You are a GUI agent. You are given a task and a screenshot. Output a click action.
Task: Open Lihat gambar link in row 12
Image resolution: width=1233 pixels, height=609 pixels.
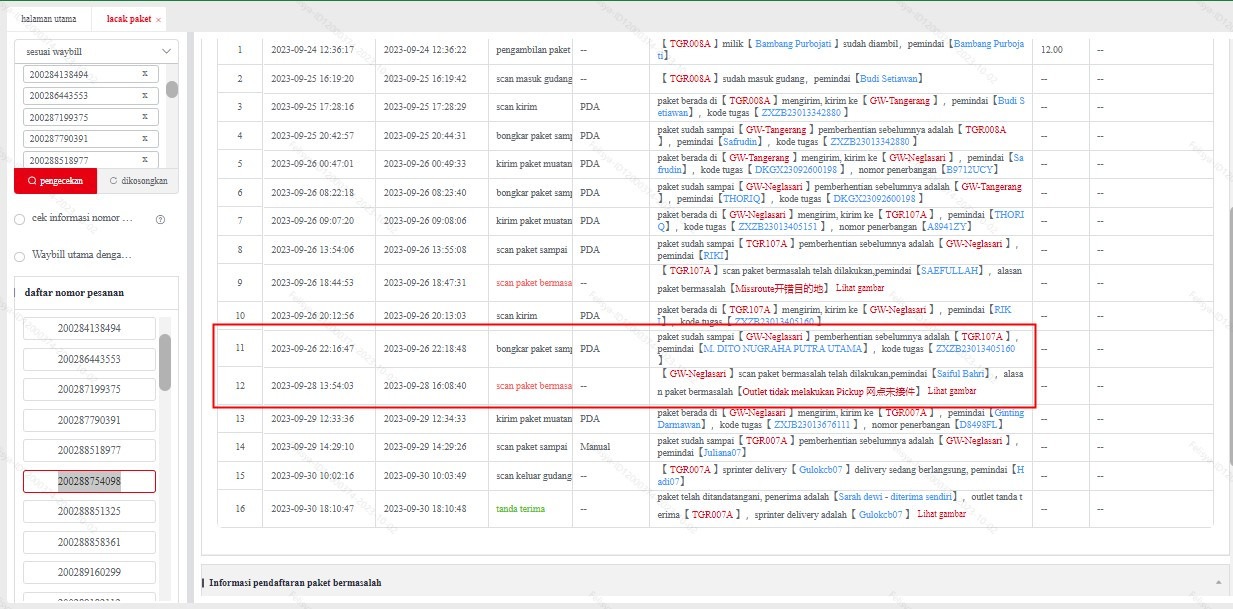[x=952, y=391]
